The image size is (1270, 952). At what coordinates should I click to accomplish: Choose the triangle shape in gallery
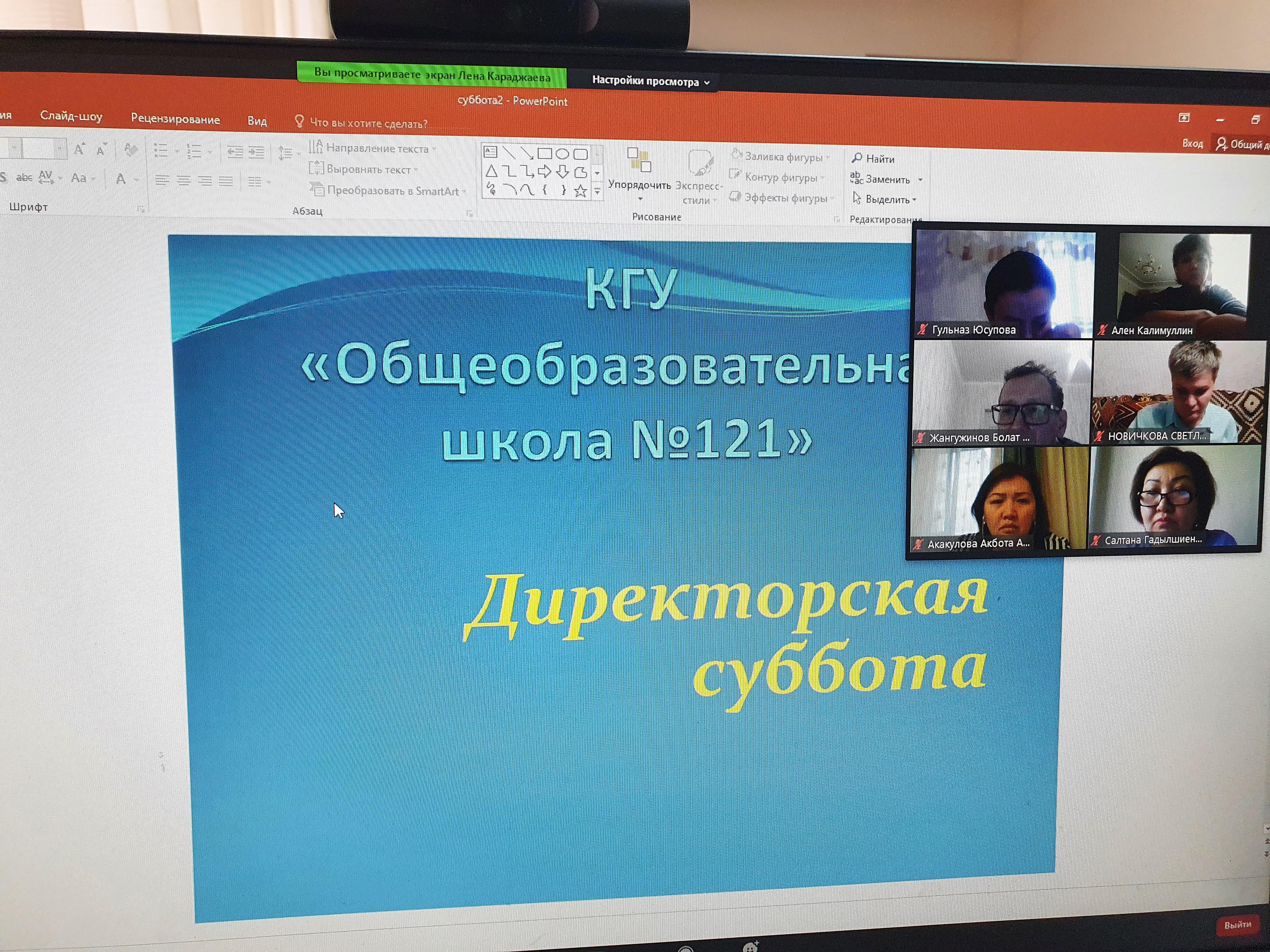click(491, 171)
